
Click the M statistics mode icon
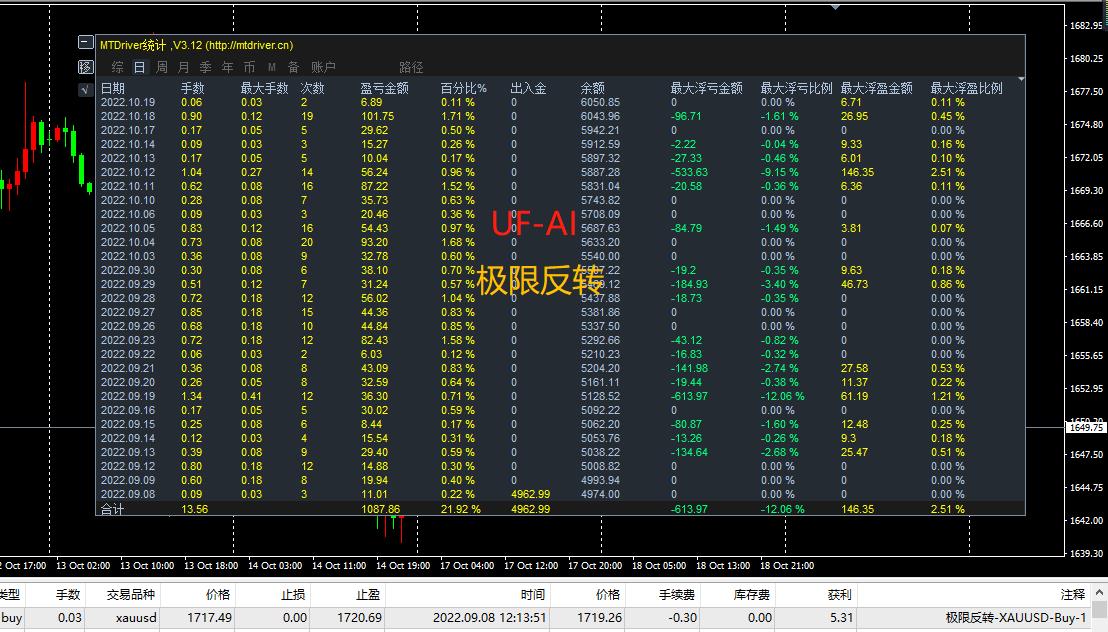270,67
